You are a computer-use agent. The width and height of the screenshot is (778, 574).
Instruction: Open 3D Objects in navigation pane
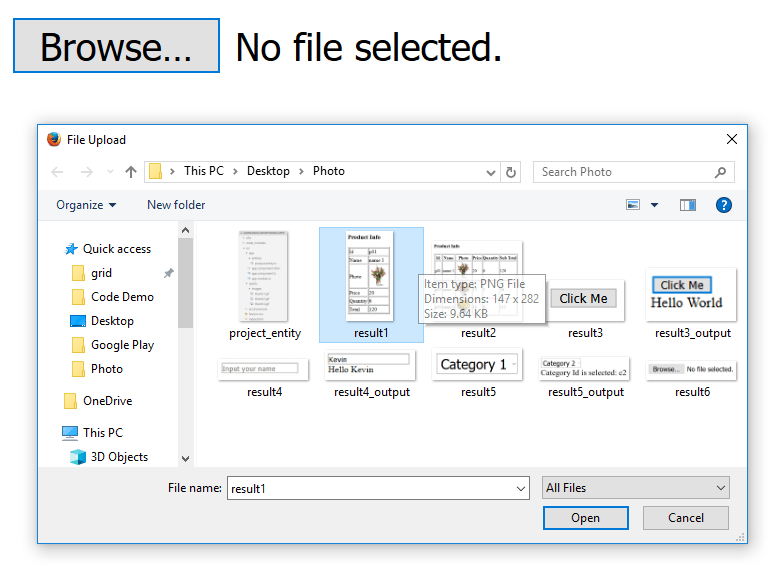click(109, 457)
